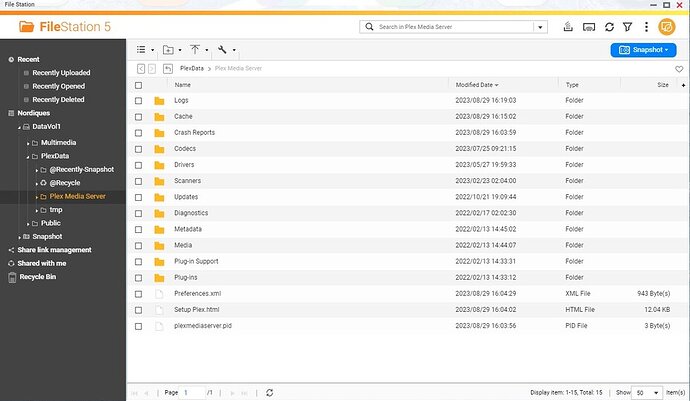This screenshot has width=690, height=401.
Task: Expand the Public tree node
Action: [x=28, y=224]
